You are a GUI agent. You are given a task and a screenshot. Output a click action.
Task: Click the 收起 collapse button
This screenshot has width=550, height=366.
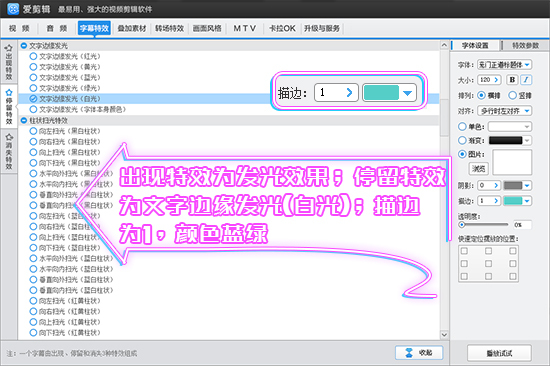coord(419,353)
